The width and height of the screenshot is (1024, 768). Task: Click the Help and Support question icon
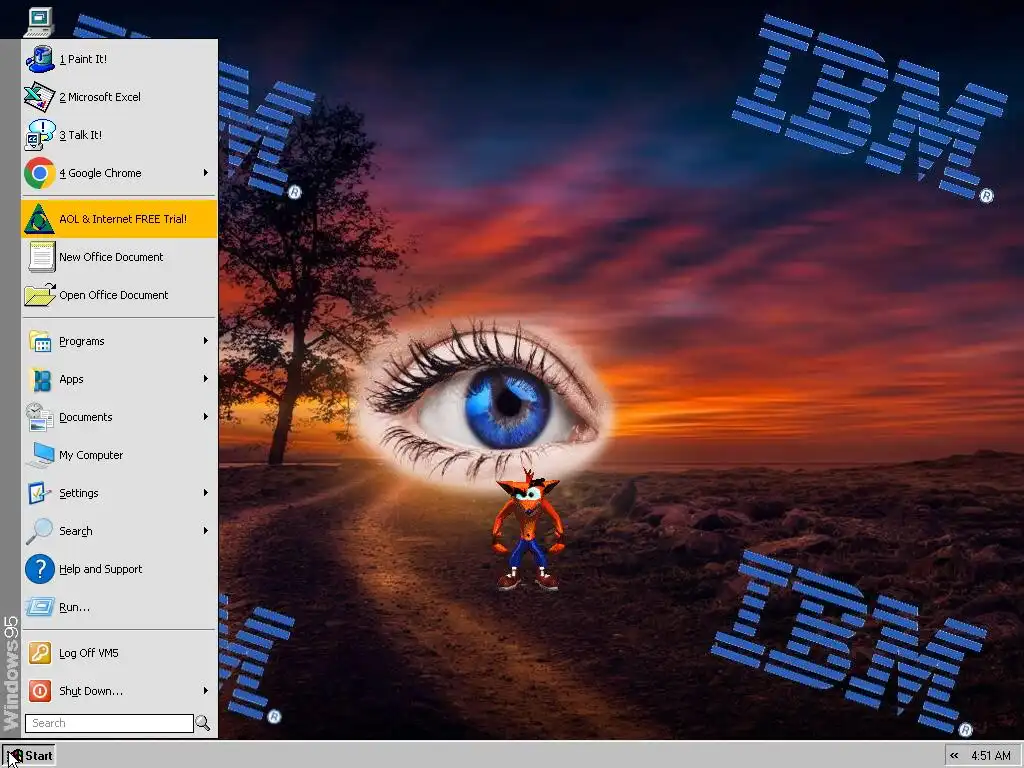coord(40,569)
